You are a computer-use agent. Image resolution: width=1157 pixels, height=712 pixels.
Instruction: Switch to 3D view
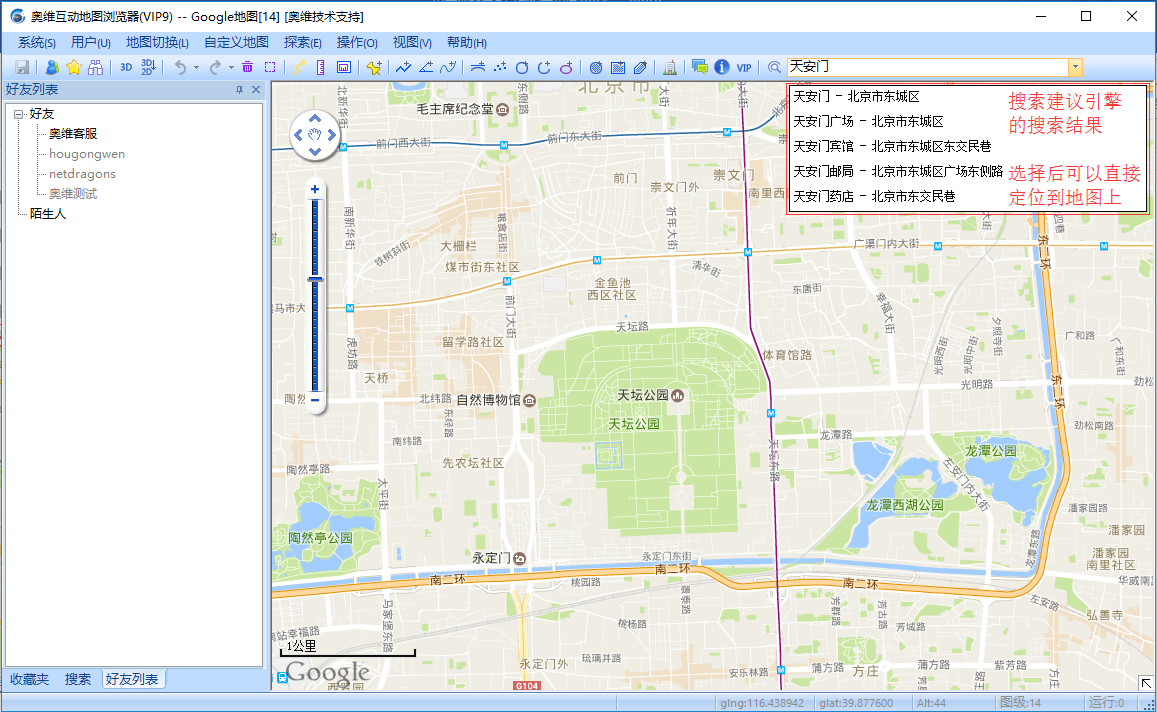(126, 68)
